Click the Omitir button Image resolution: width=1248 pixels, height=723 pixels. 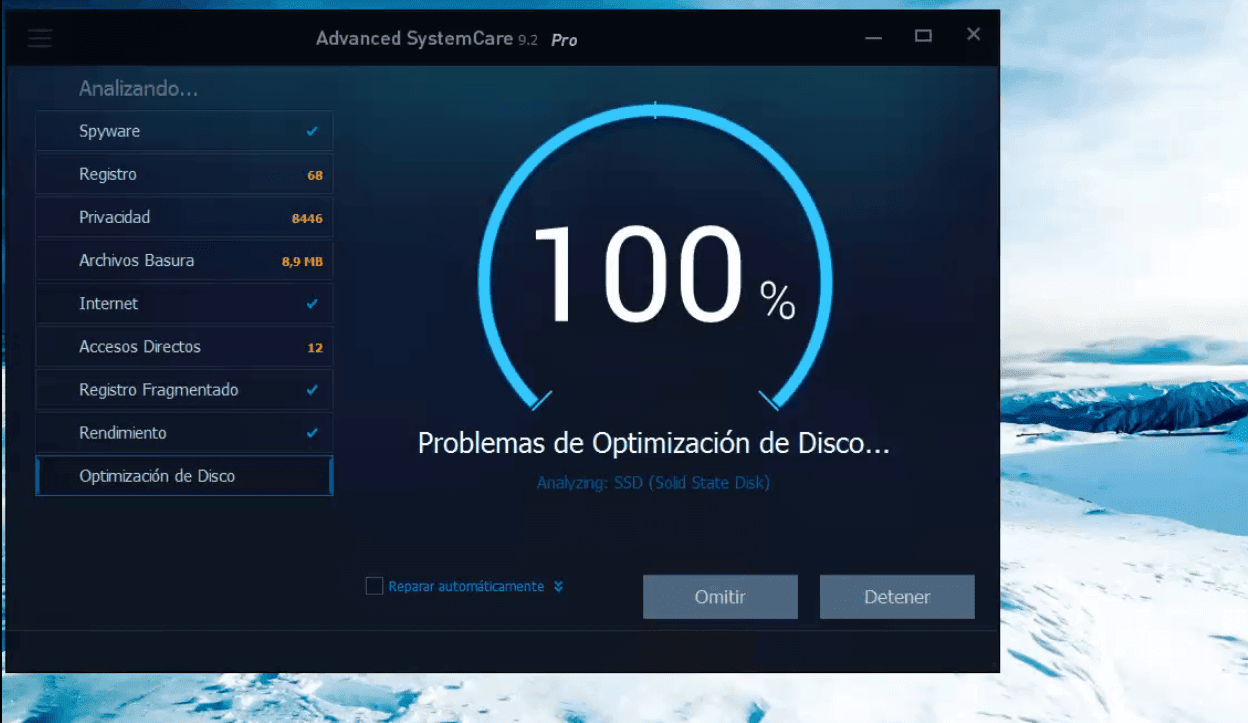point(720,597)
